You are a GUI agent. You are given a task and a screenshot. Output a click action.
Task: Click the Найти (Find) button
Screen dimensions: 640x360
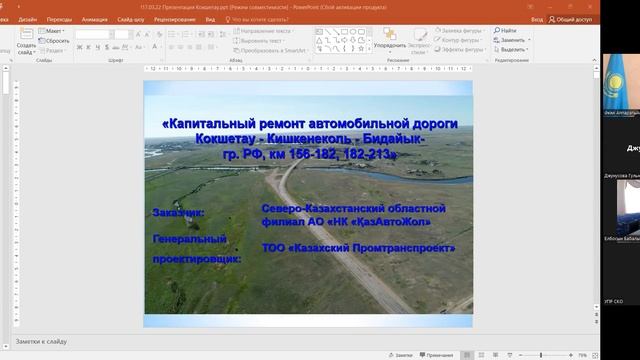tap(505, 31)
